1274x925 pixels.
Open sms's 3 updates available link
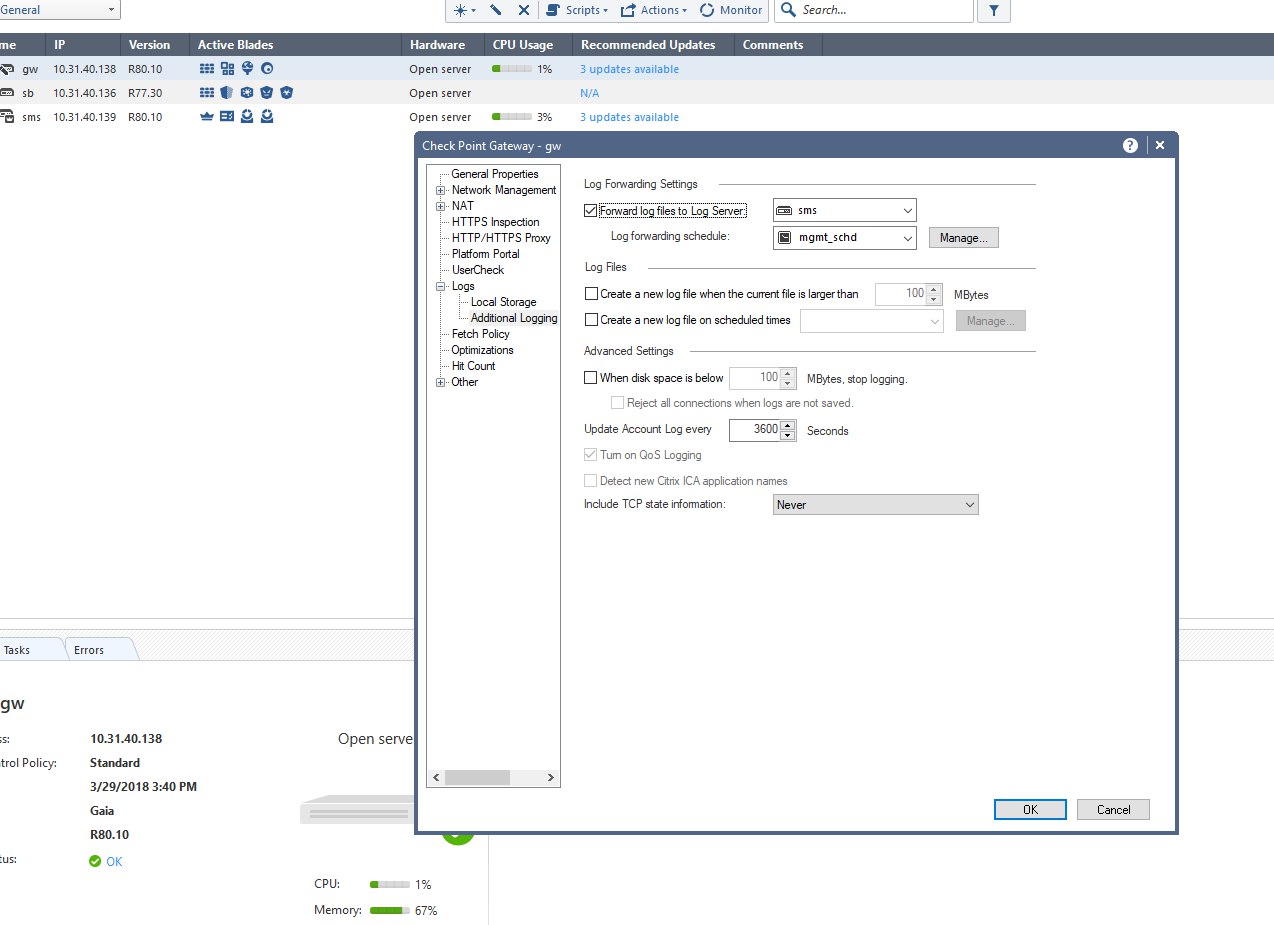[x=629, y=117]
